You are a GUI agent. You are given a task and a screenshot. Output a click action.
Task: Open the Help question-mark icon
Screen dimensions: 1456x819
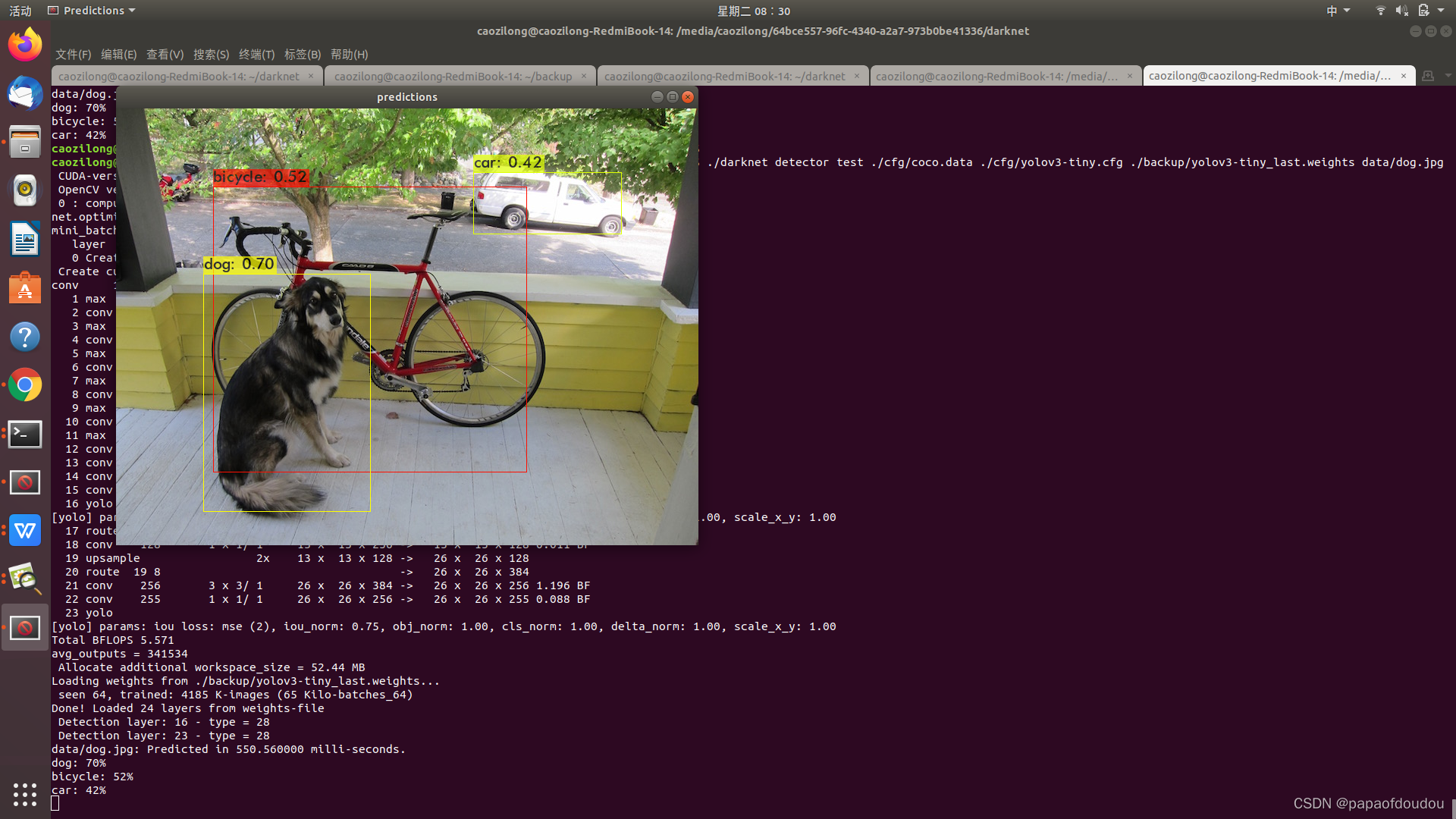(x=25, y=337)
